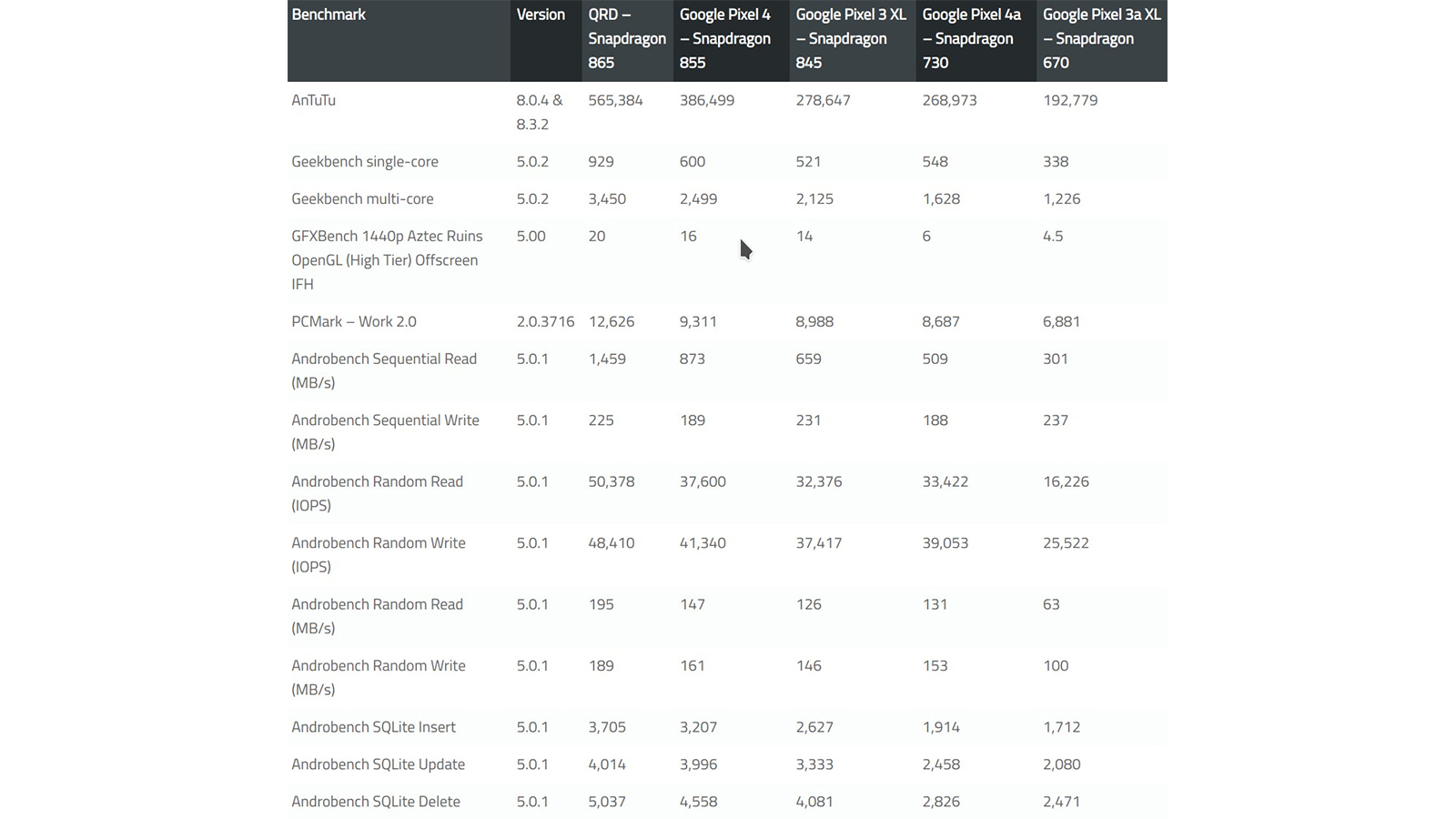1456x819 pixels.
Task: Select the Androbench Sequential Read row label
Action: [x=383, y=370]
